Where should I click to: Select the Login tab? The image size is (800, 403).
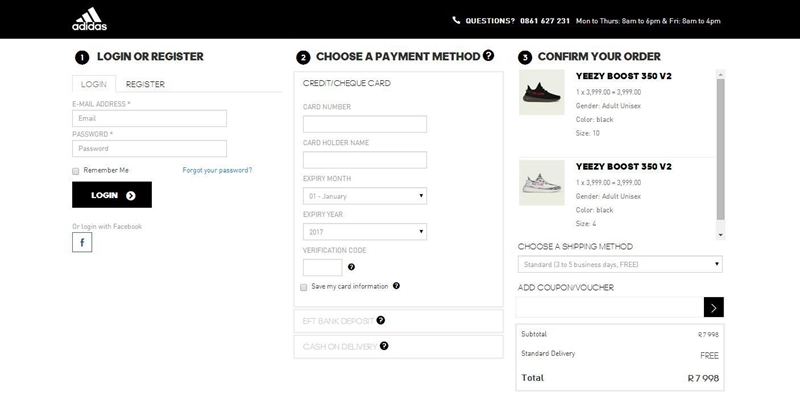pos(94,84)
